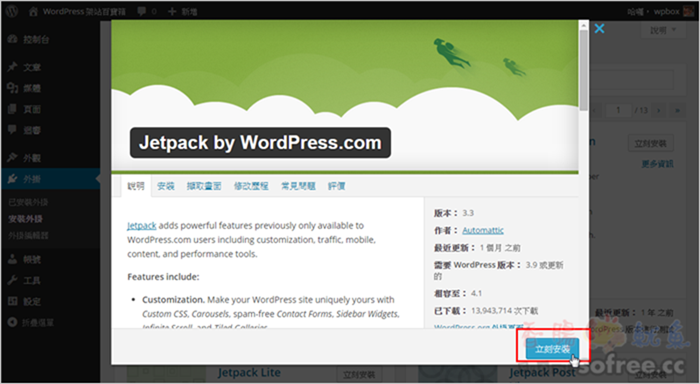
Task: Switch to the 修改歷程 tab
Action: coord(251,186)
